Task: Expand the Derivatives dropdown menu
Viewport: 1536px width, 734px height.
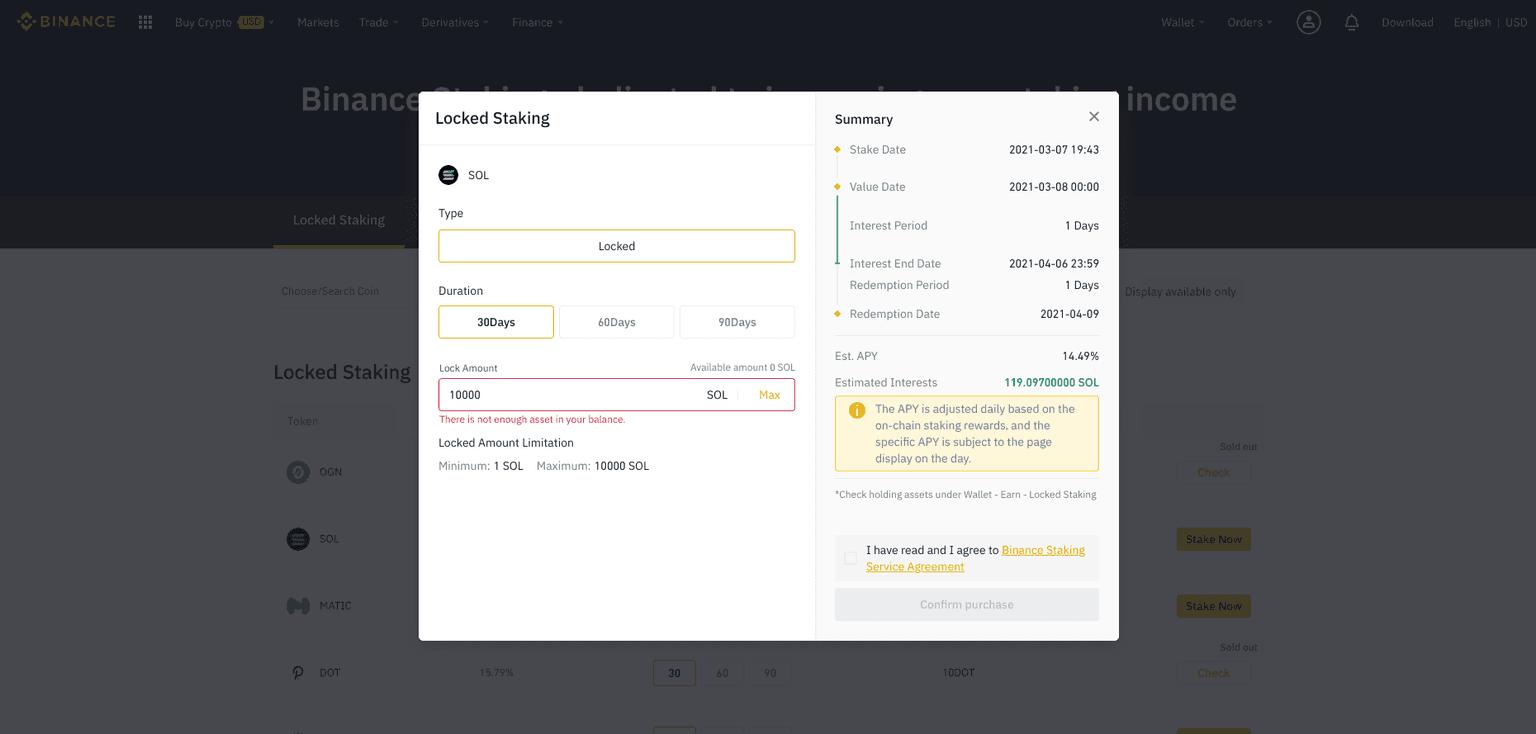Action: pos(455,22)
